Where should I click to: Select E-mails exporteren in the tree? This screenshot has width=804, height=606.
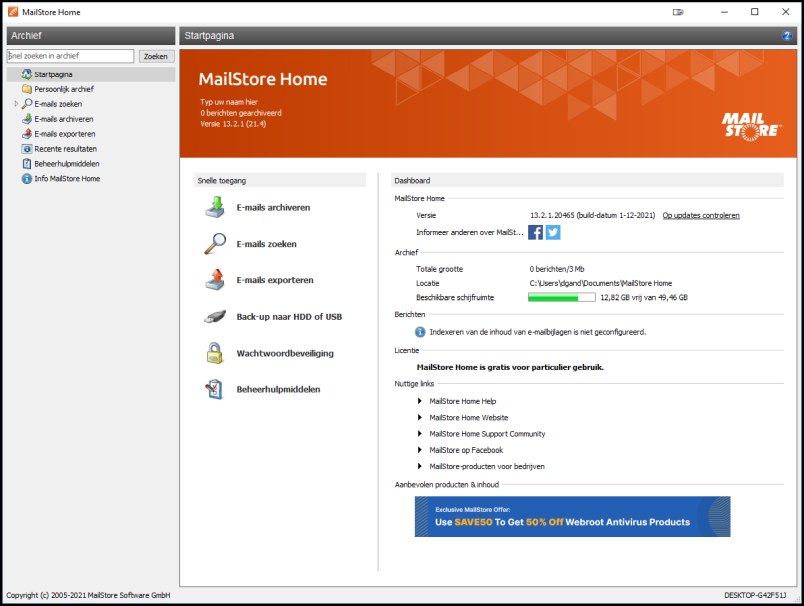tap(65, 134)
